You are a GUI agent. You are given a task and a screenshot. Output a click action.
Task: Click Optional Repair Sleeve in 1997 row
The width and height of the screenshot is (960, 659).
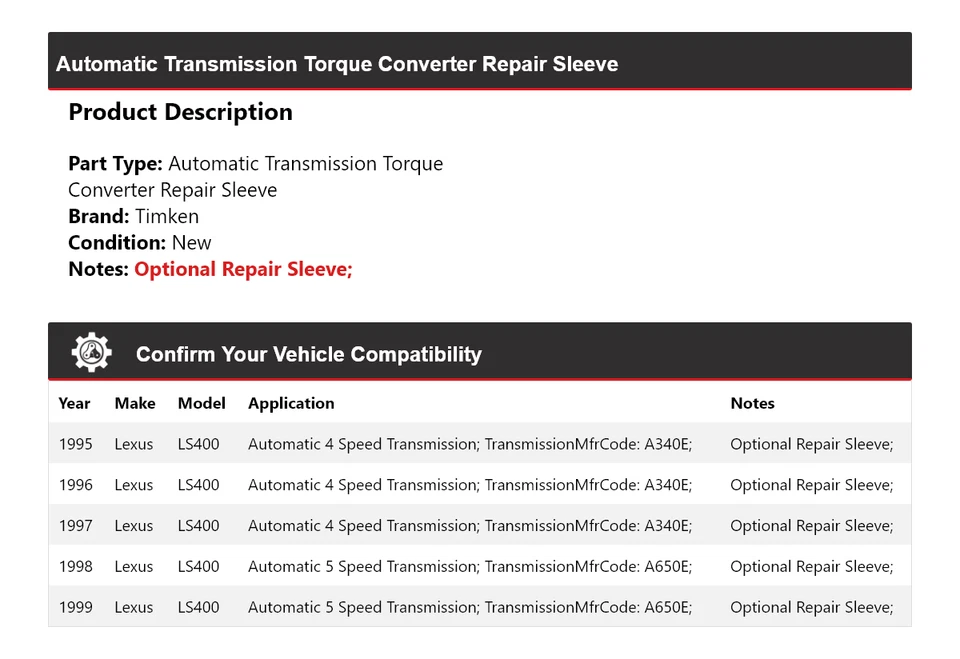(812, 525)
